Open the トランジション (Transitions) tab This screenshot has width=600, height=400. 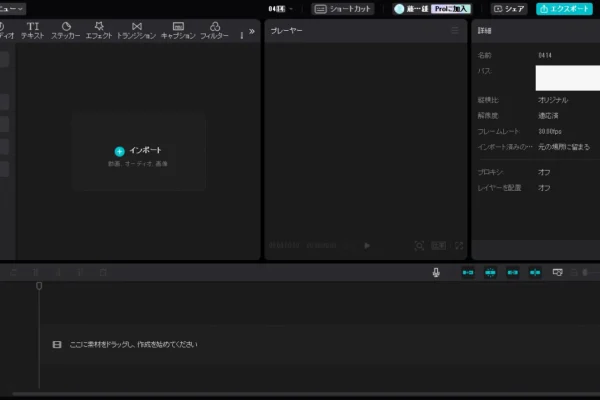click(136, 30)
